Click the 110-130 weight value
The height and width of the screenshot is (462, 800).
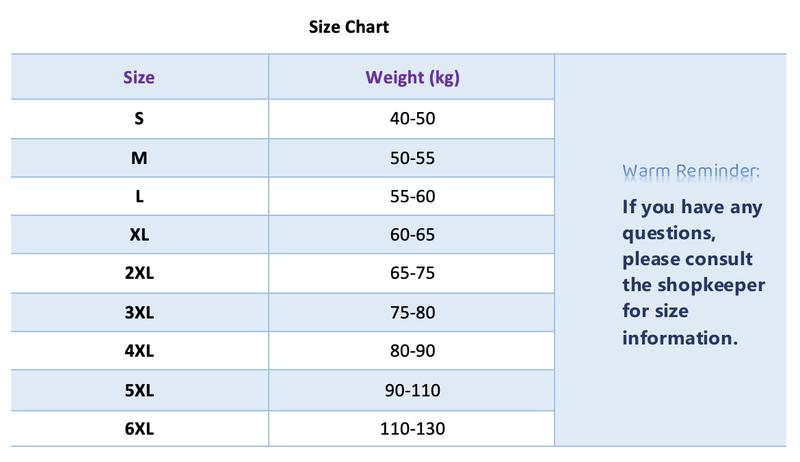(412, 429)
